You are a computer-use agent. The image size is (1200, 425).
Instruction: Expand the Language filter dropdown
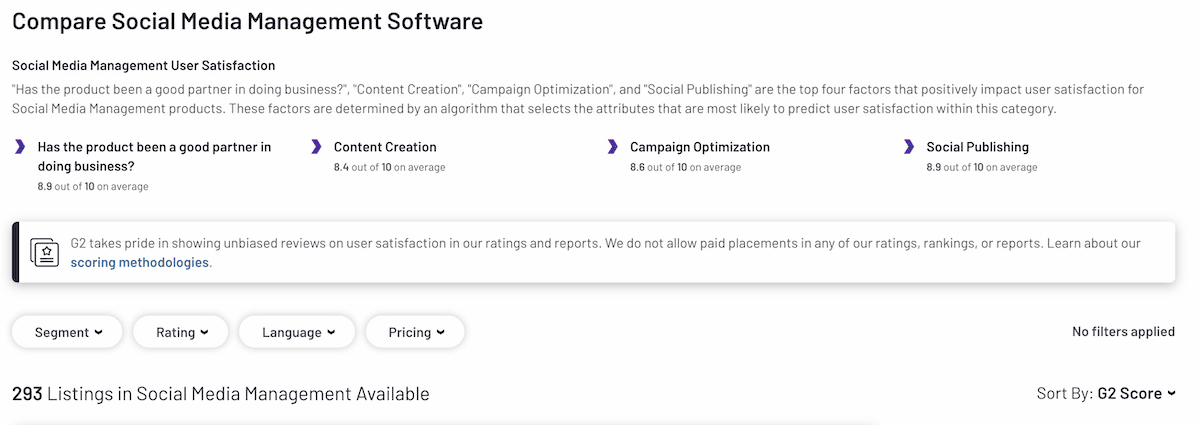pyautogui.click(x=298, y=332)
